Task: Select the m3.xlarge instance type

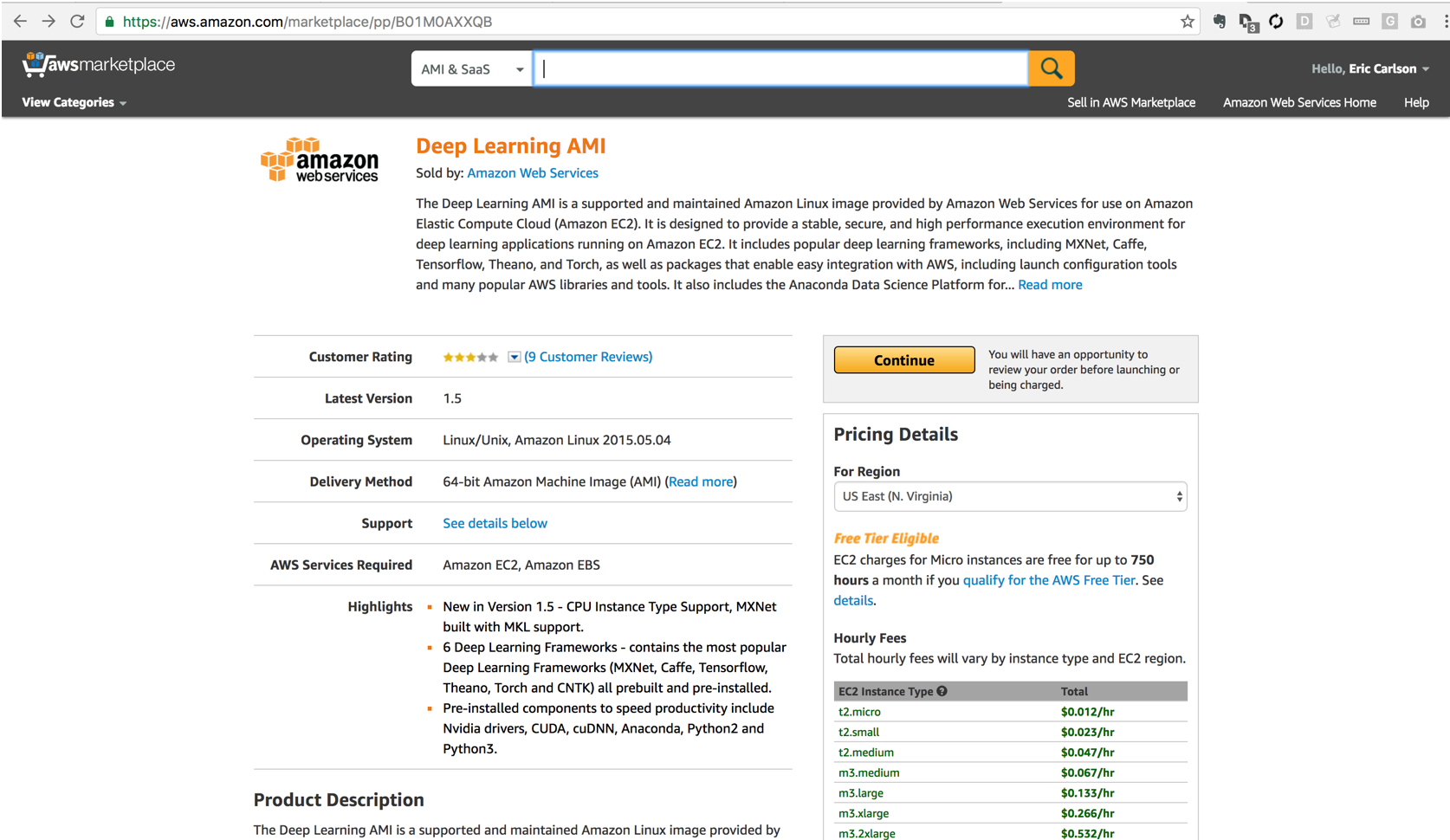Action: [864, 813]
